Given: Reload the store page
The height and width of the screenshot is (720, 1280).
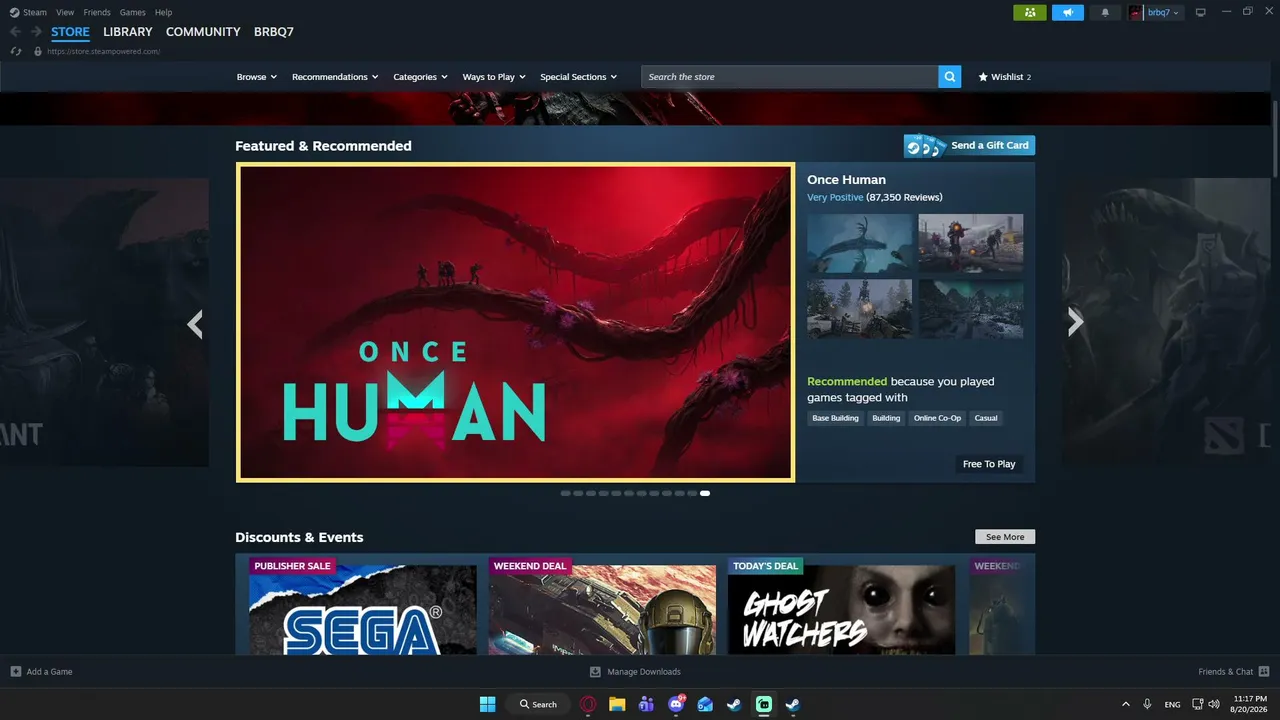Looking at the screenshot, I should coord(16,51).
